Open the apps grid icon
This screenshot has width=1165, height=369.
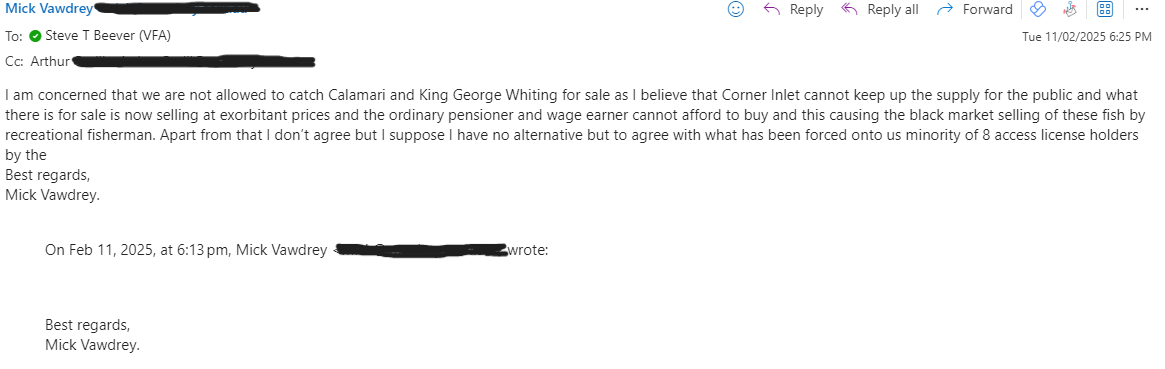pos(1105,9)
